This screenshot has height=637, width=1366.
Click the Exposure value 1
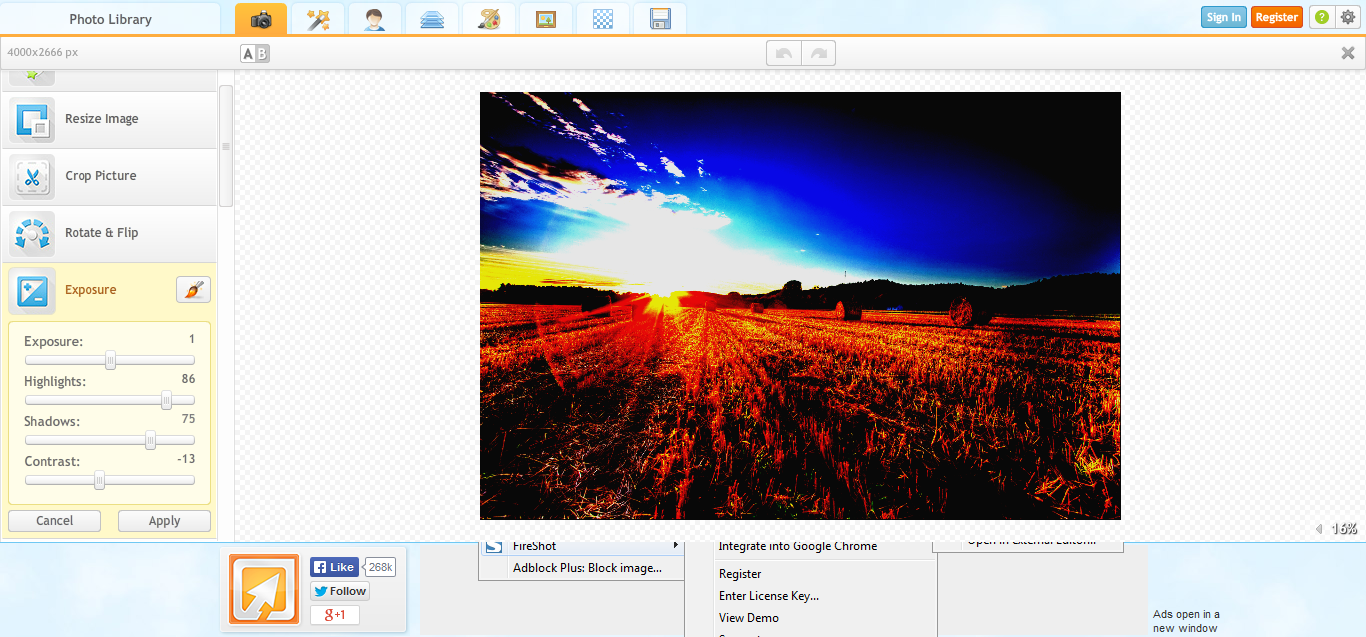click(192, 340)
